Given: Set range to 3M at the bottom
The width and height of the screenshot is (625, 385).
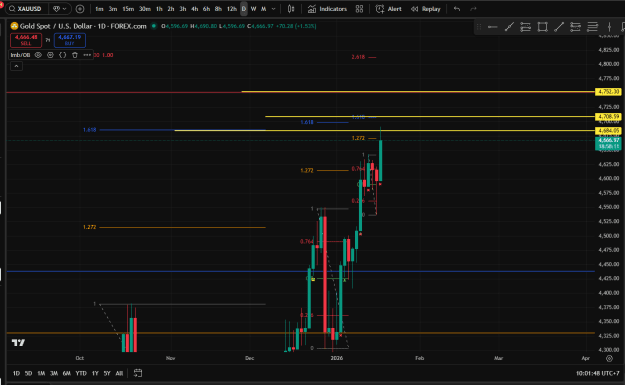Looking at the screenshot, I should [x=54, y=373].
